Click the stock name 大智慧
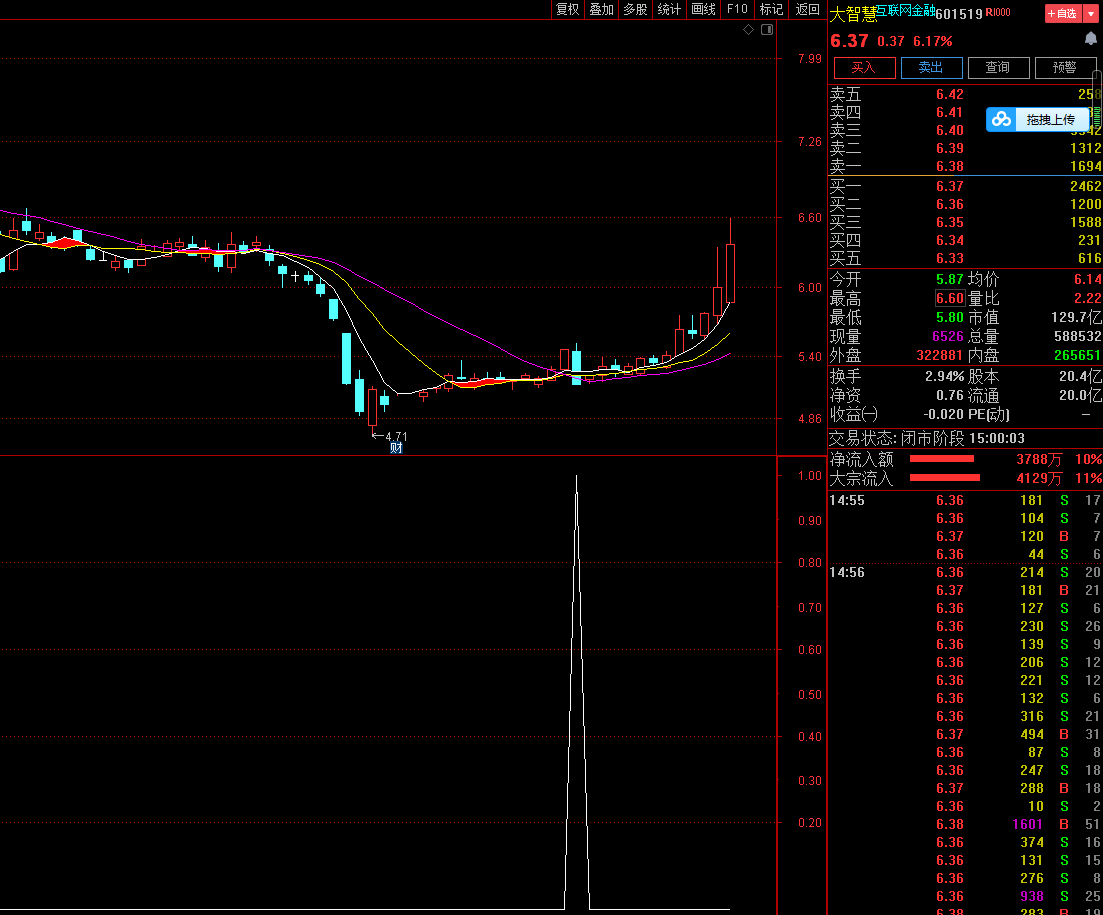Viewport: 1103px width, 915px height. click(x=853, y=14)
